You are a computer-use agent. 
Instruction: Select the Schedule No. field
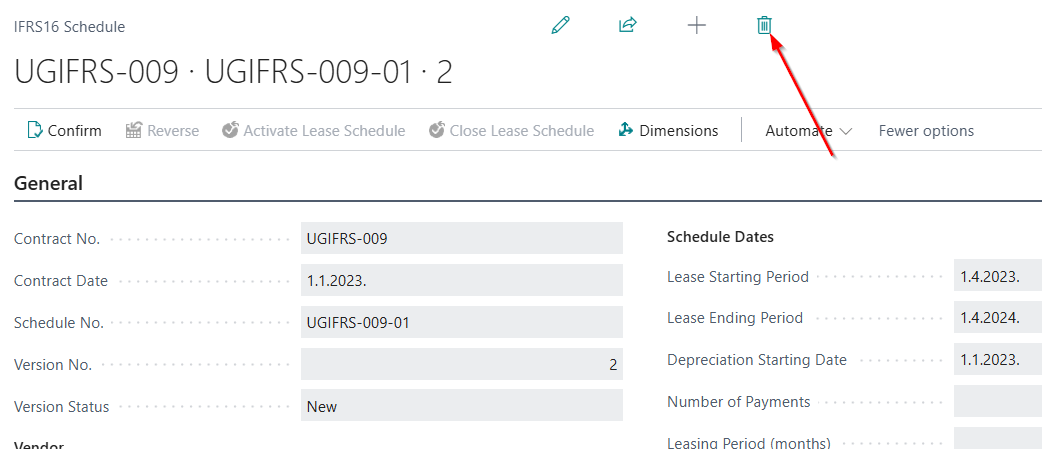coord(462,323)
